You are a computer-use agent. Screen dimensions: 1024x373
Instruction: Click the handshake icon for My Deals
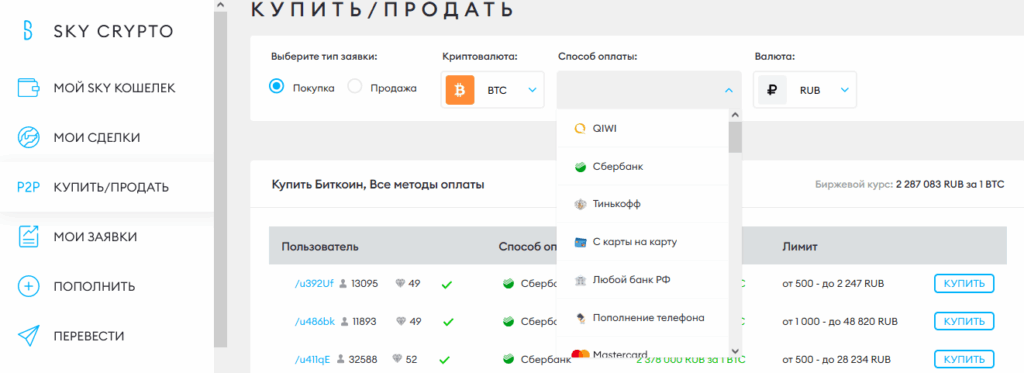coord(28,138)
